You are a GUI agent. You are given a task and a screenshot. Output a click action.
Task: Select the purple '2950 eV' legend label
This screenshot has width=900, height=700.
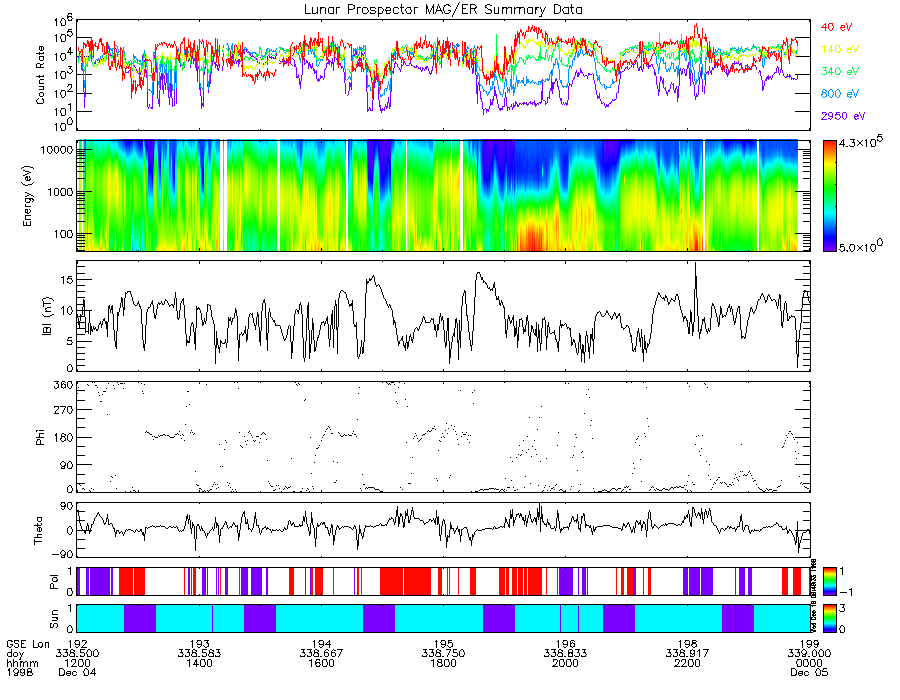pos(843,116)
